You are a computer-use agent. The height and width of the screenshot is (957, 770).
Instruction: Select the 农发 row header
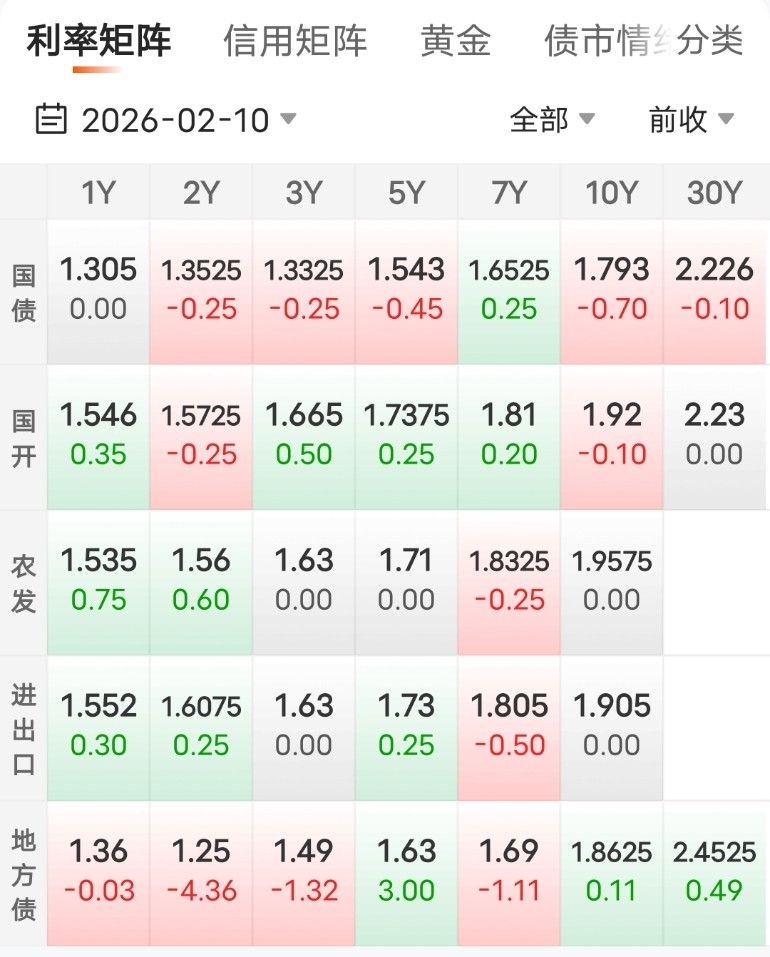pyautogui.click(x=24, y=582)
